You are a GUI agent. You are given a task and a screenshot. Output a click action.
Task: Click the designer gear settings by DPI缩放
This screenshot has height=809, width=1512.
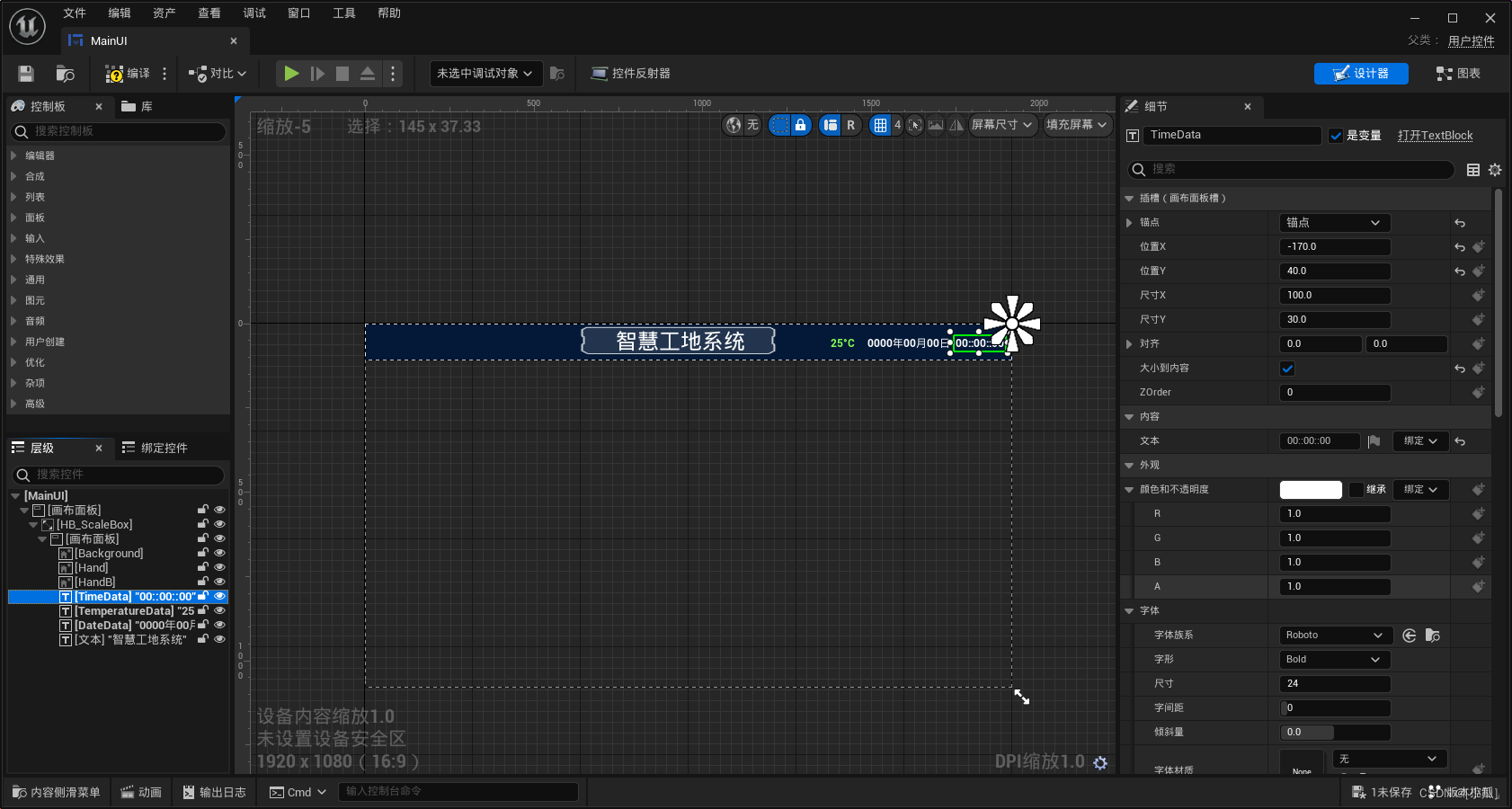click(x=1100, y=762)
